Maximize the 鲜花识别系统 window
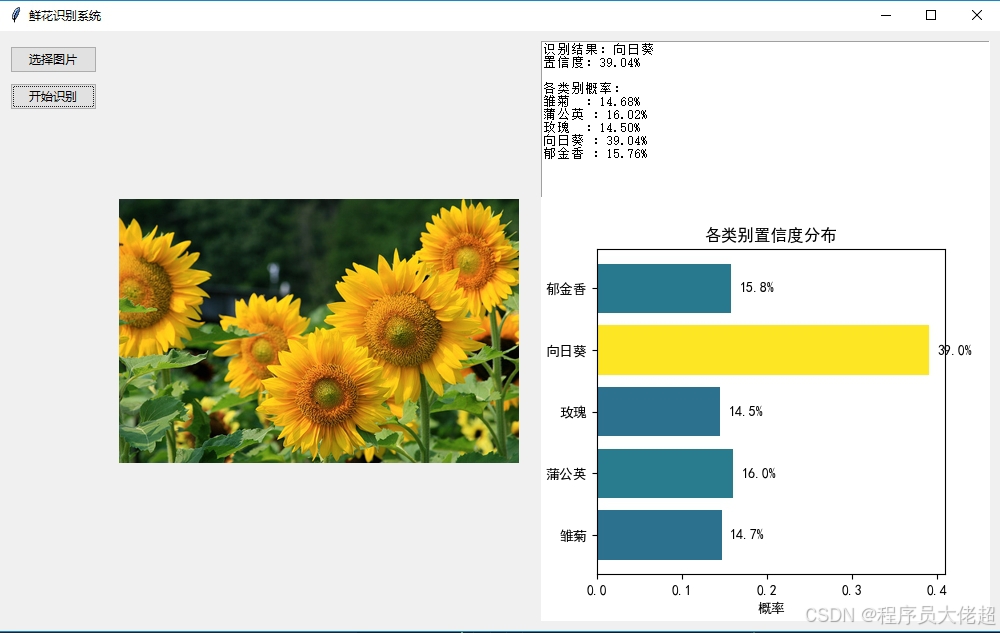This screenshot has height=633, width=1000. 931,15
